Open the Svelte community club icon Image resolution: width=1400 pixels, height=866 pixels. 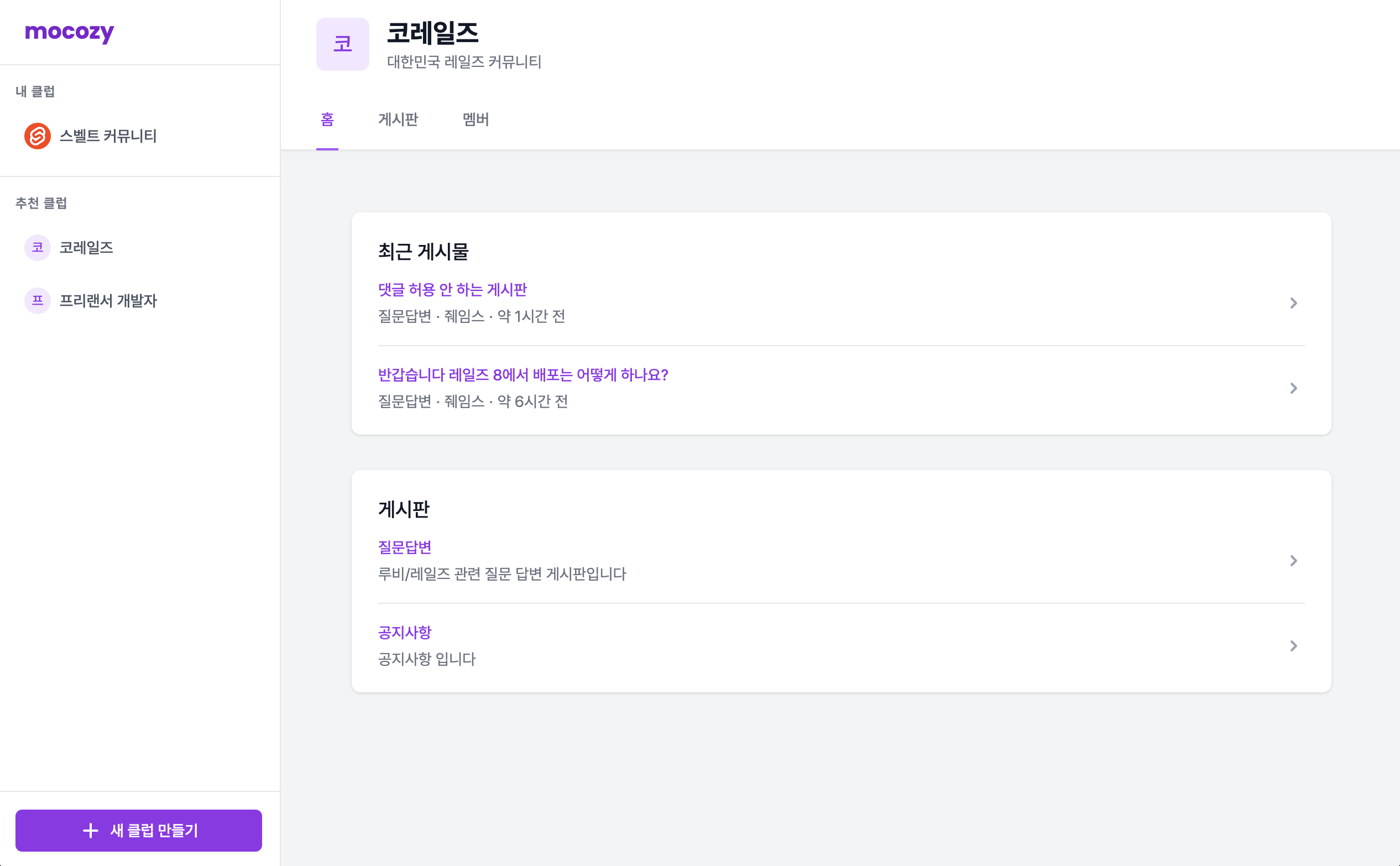tap(37, 135)
